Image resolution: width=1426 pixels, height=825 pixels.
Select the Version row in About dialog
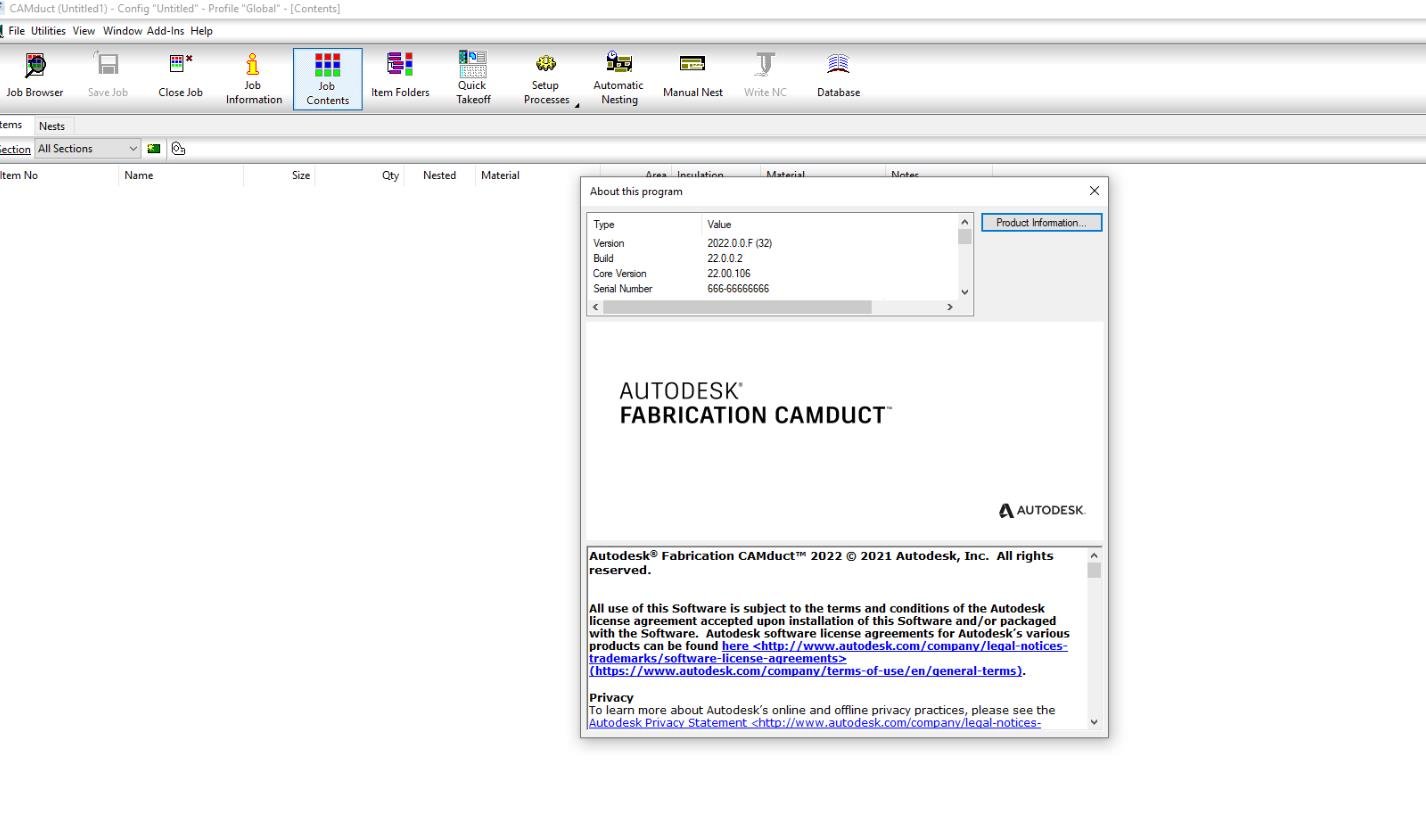coord(772,243)
